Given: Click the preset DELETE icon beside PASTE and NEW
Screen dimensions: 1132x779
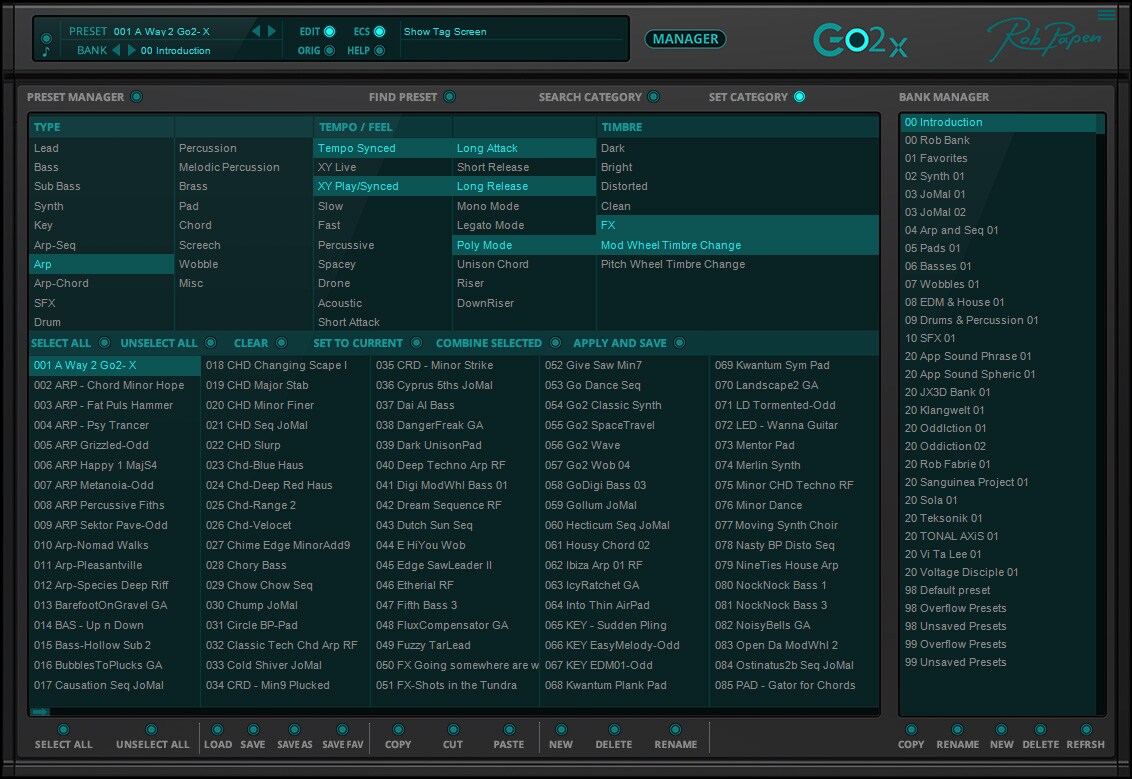Looking at the screenshot, I should 614,730.
